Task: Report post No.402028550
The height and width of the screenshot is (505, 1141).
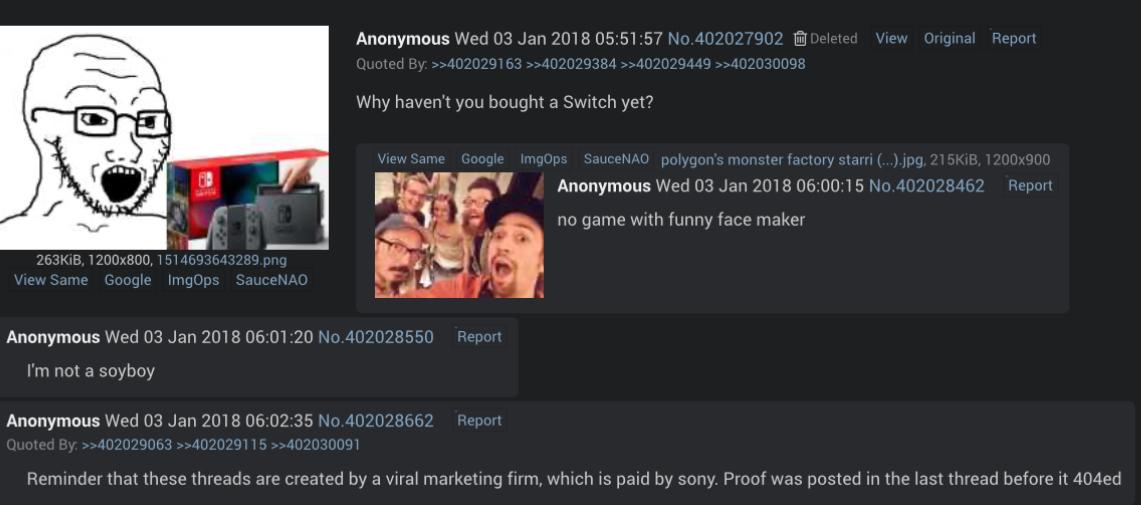Action: pyautogui.click(x=479, y=337)
